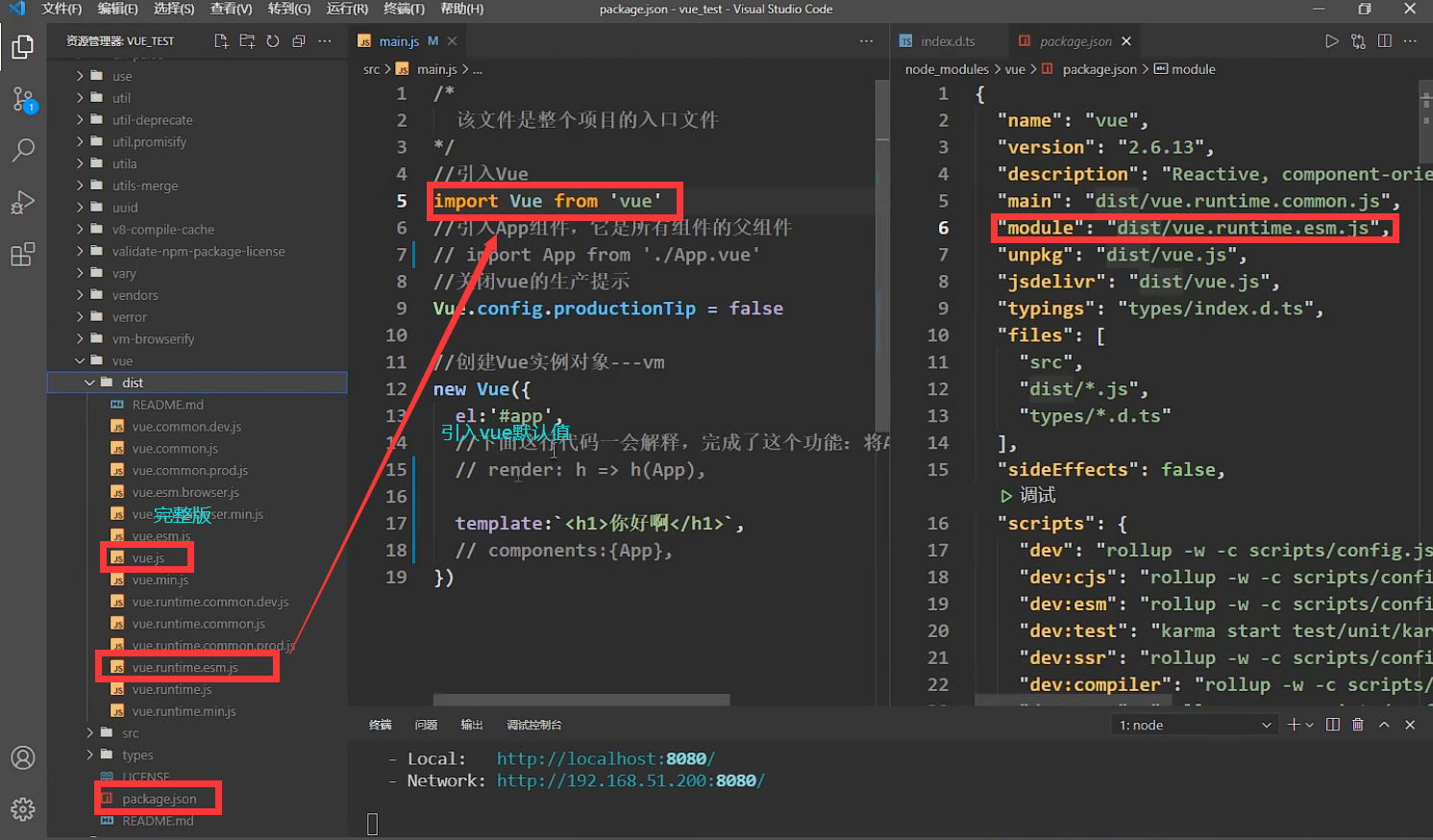Expand the src folder under vue
This screenshot has height=840, width=1433.
click(89, 733)
